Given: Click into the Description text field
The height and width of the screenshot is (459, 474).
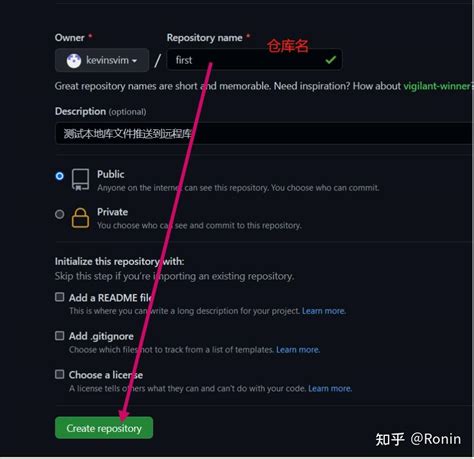Looking at the screenshot, I should [x=264, y=133].
